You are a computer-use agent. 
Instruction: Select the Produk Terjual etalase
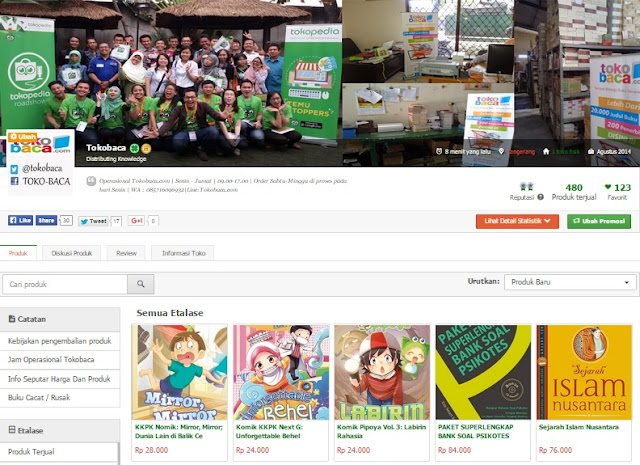coord(59,452)
